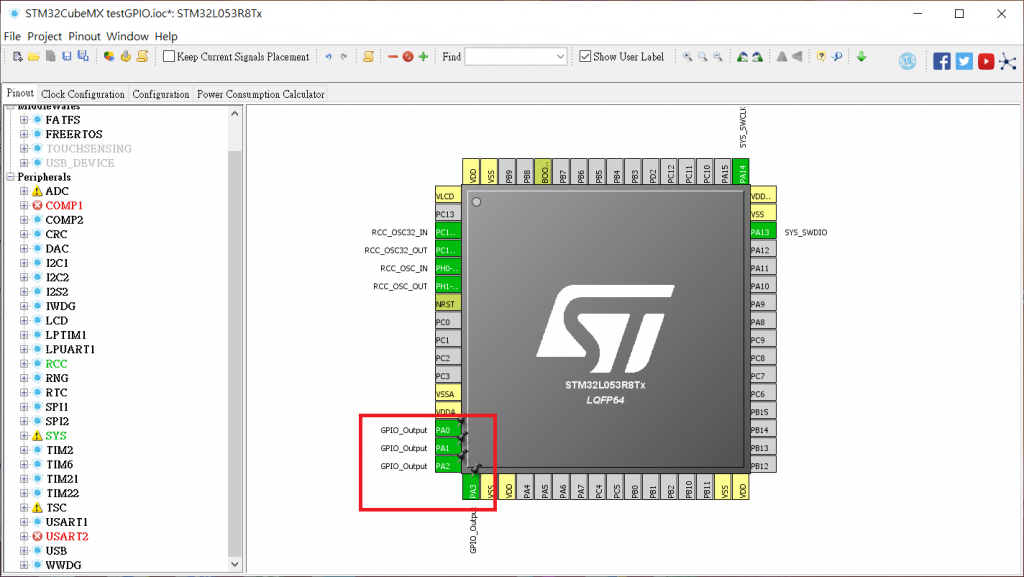The image size is (1024, 577).
Task: Collapse the Peripherals tree section
Action: tap(10, 177)
